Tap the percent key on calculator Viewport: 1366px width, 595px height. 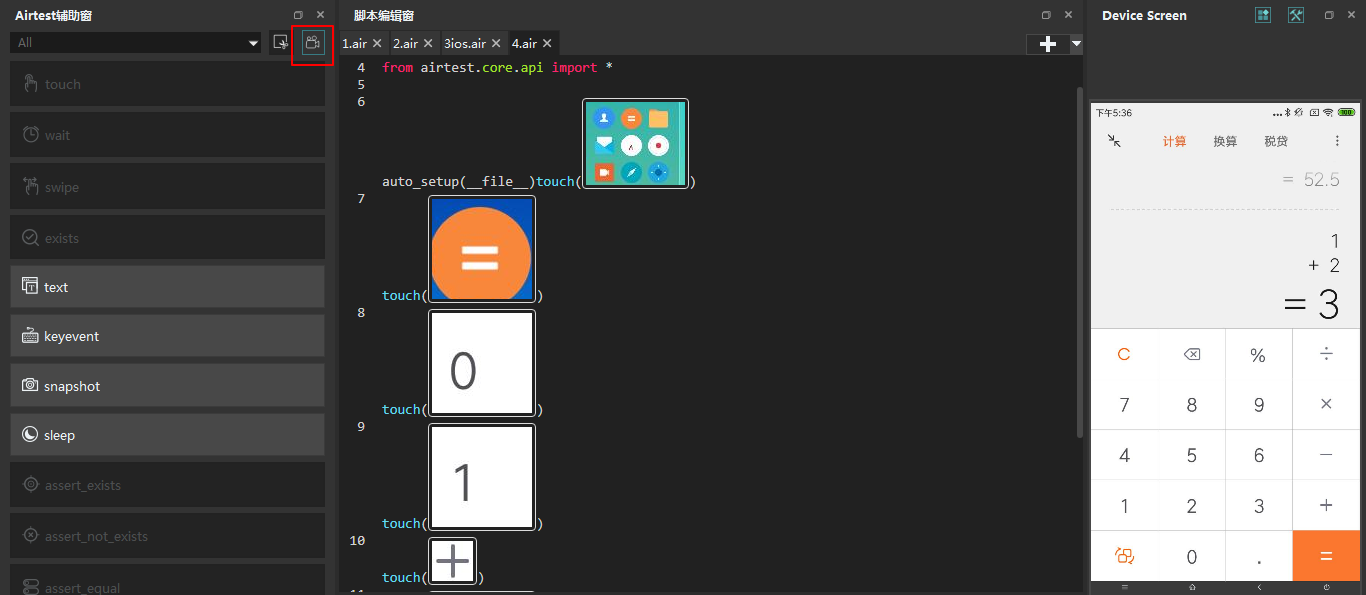(1258, 354)
